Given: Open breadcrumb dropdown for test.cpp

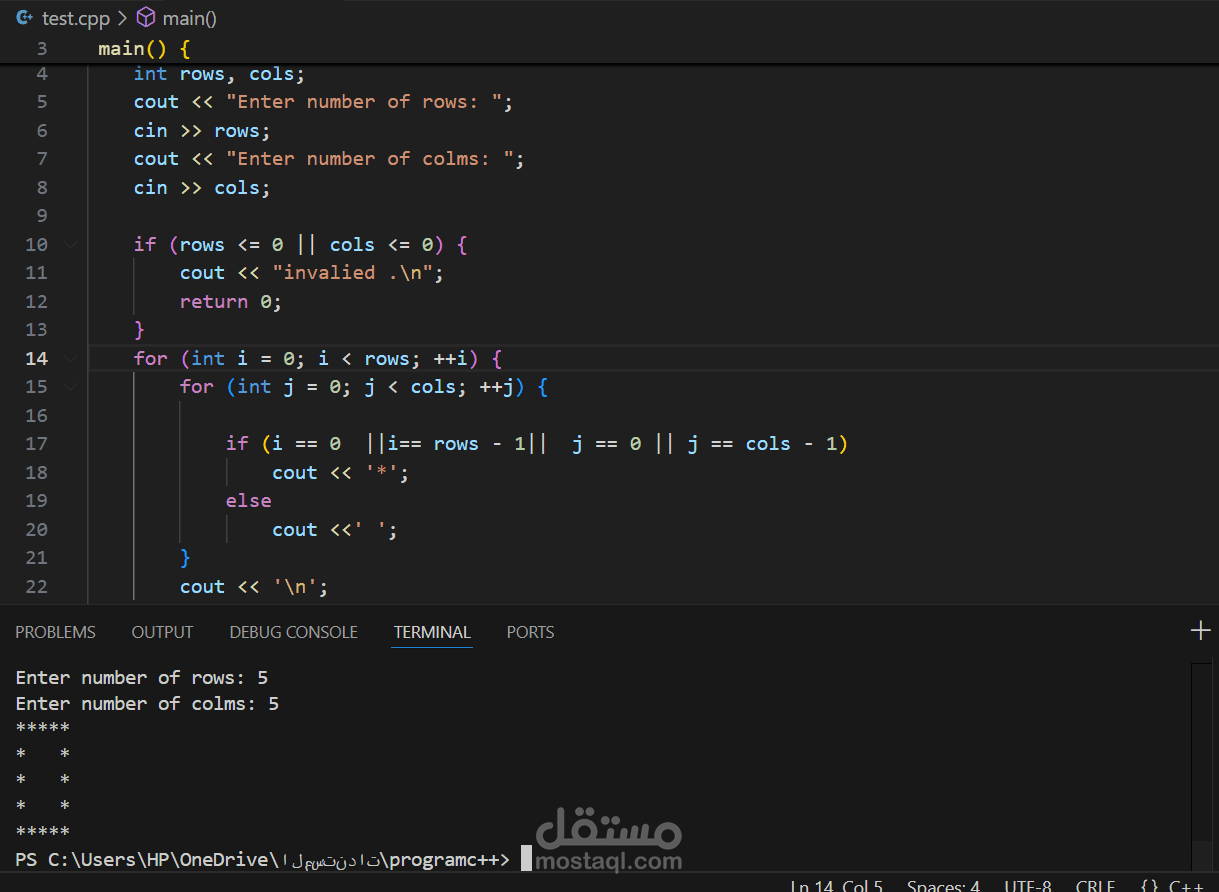Looking at the screenshot, I should pyautogui.click(x=76, y=18).
